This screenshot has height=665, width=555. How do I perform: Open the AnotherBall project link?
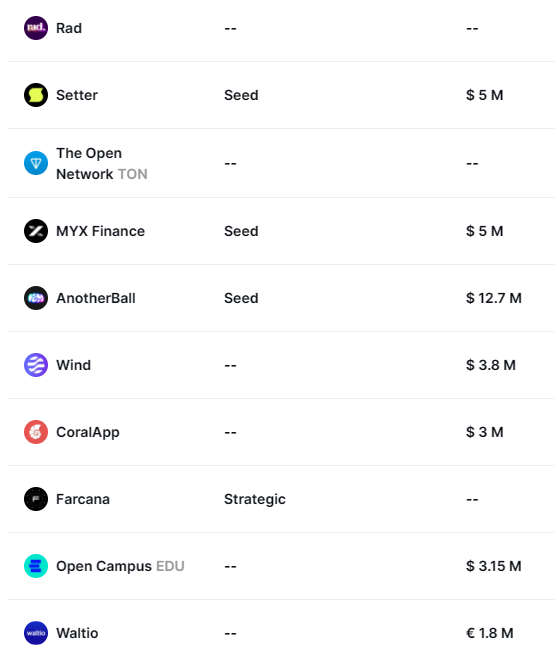(x=96, y=298)
